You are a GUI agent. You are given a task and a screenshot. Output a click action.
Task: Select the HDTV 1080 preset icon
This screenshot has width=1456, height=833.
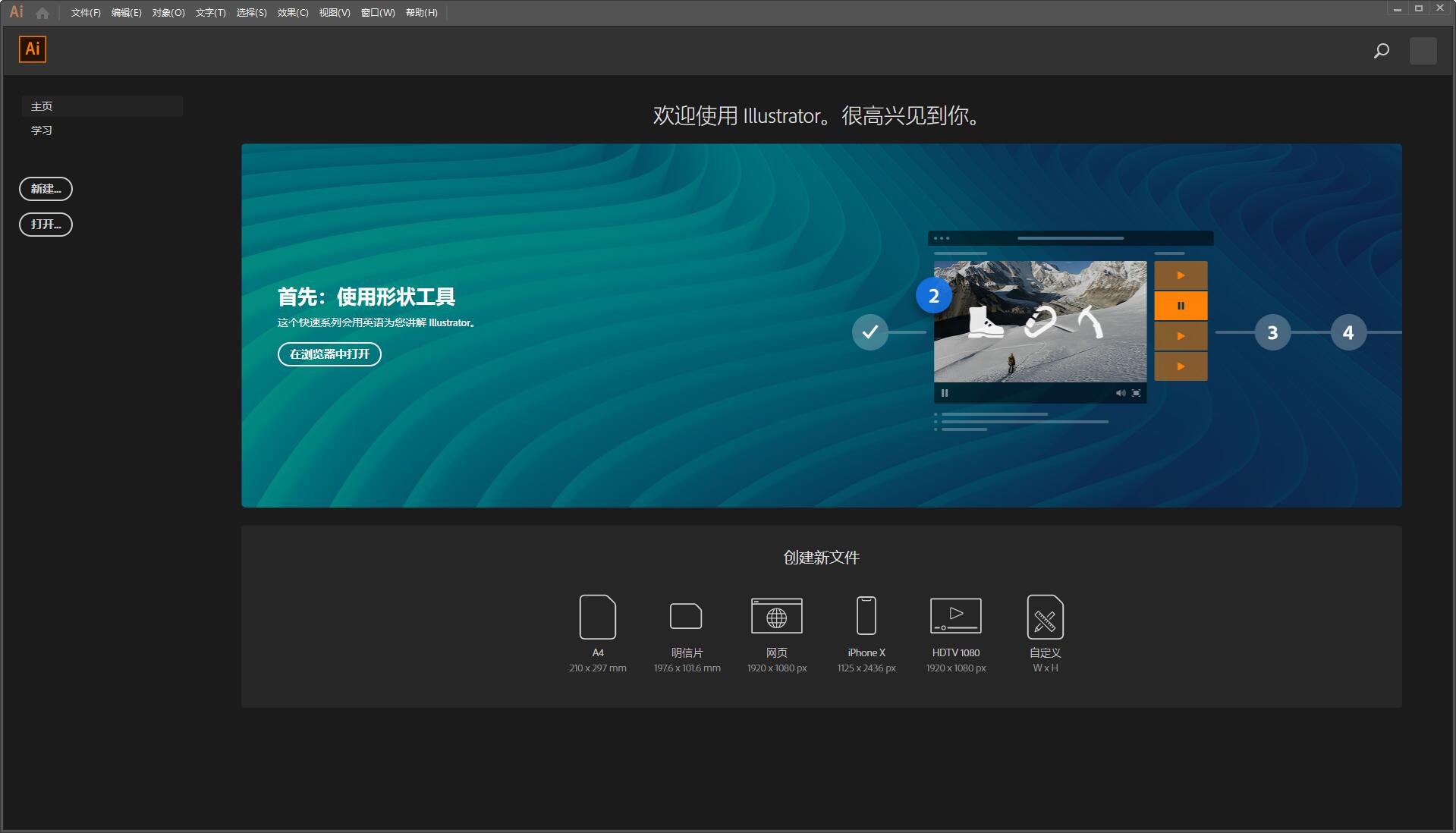(x=956, y=615)
